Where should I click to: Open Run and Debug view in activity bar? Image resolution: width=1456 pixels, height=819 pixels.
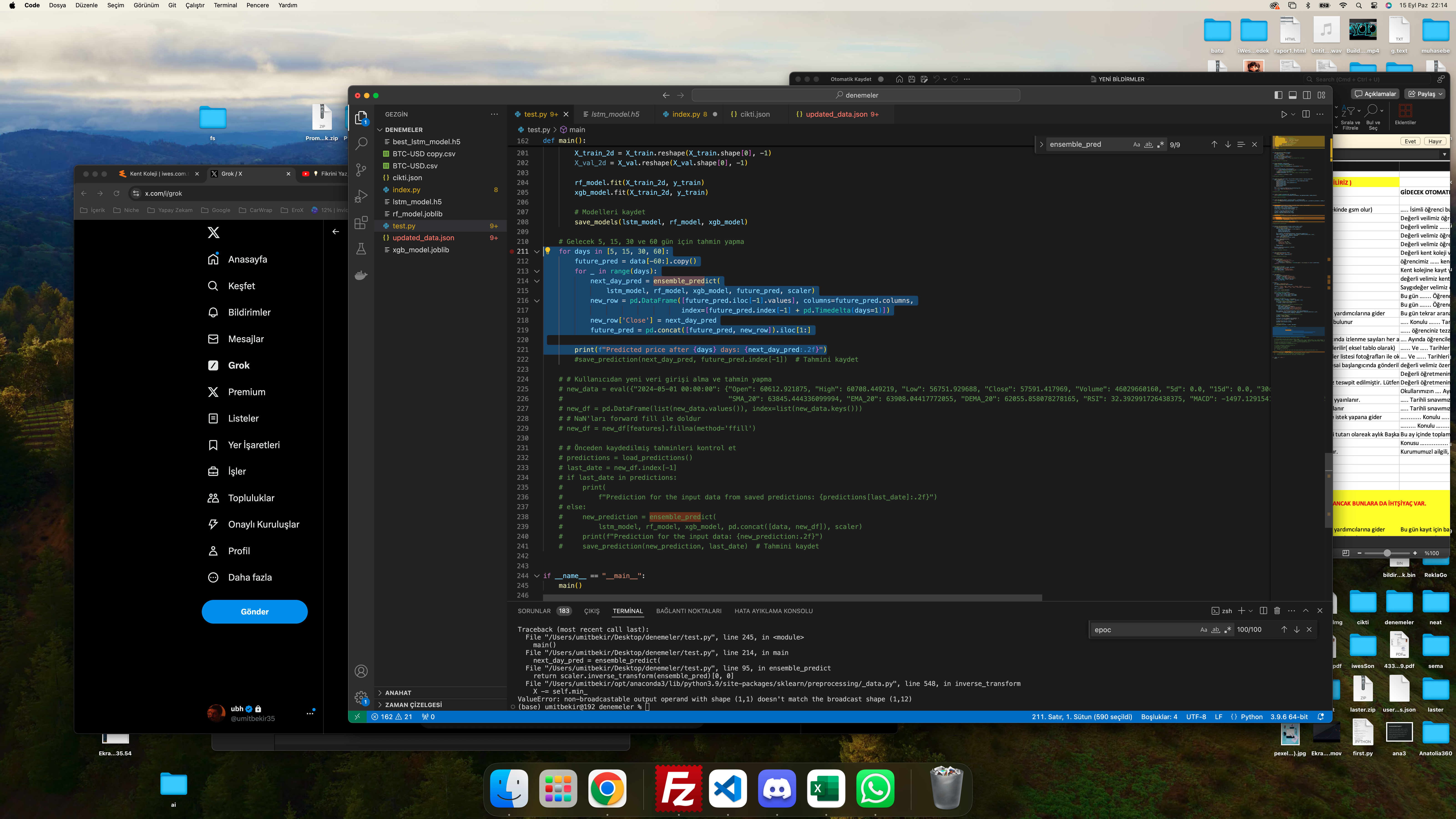coord(361,196)
